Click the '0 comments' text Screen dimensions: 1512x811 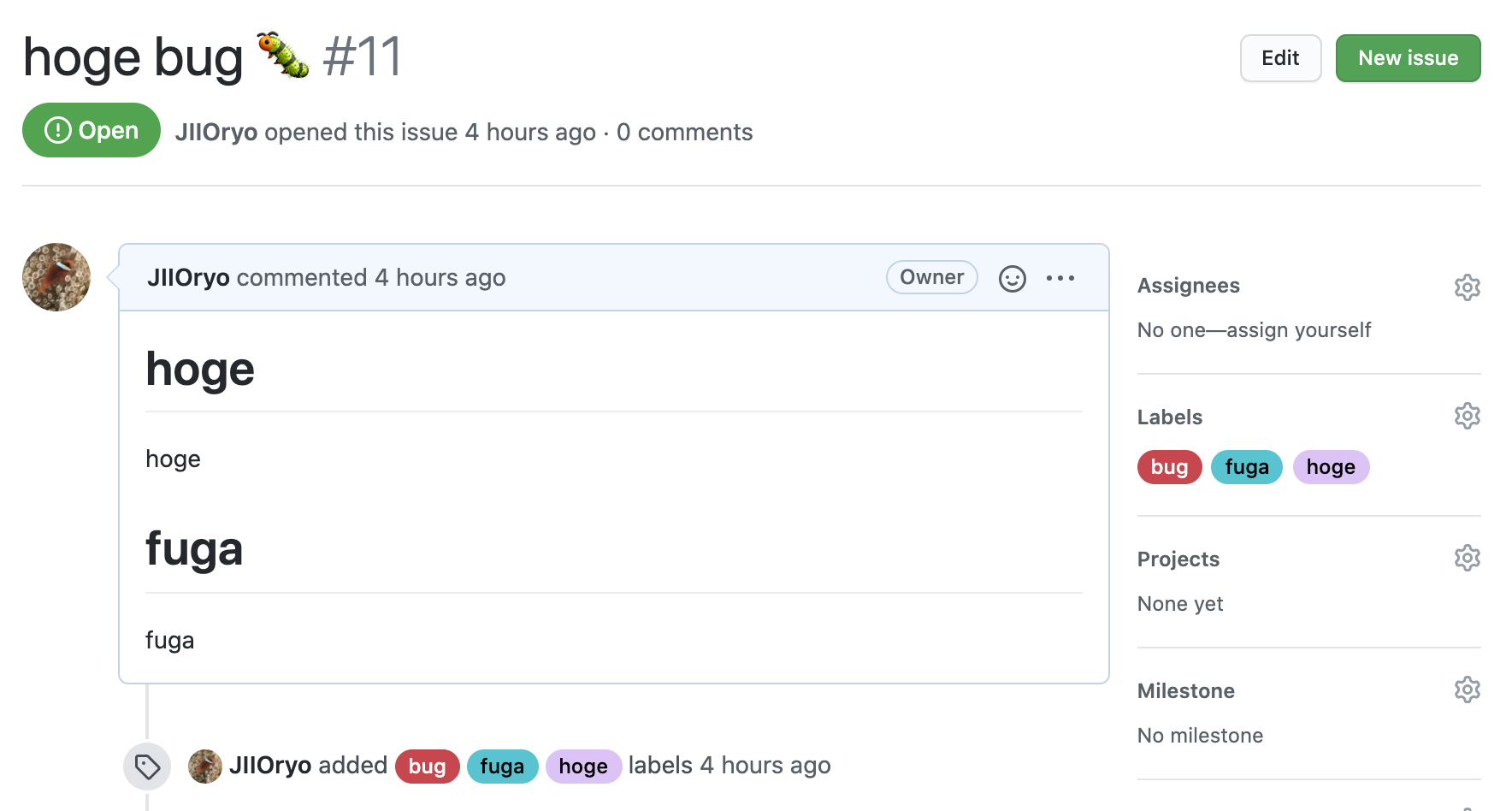click(x=684, y=133)
